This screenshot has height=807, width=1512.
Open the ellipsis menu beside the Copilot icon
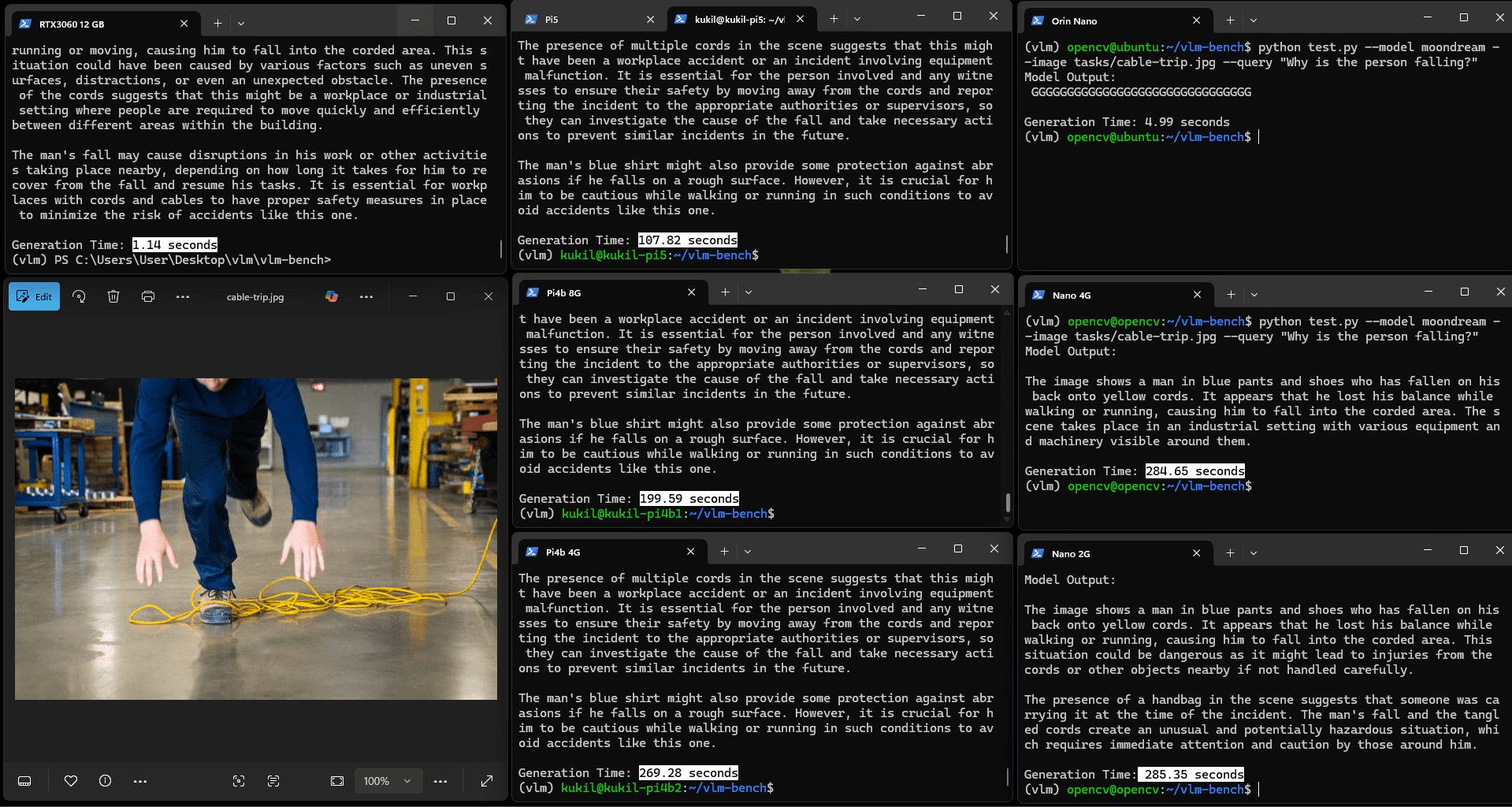pos(366,296)
